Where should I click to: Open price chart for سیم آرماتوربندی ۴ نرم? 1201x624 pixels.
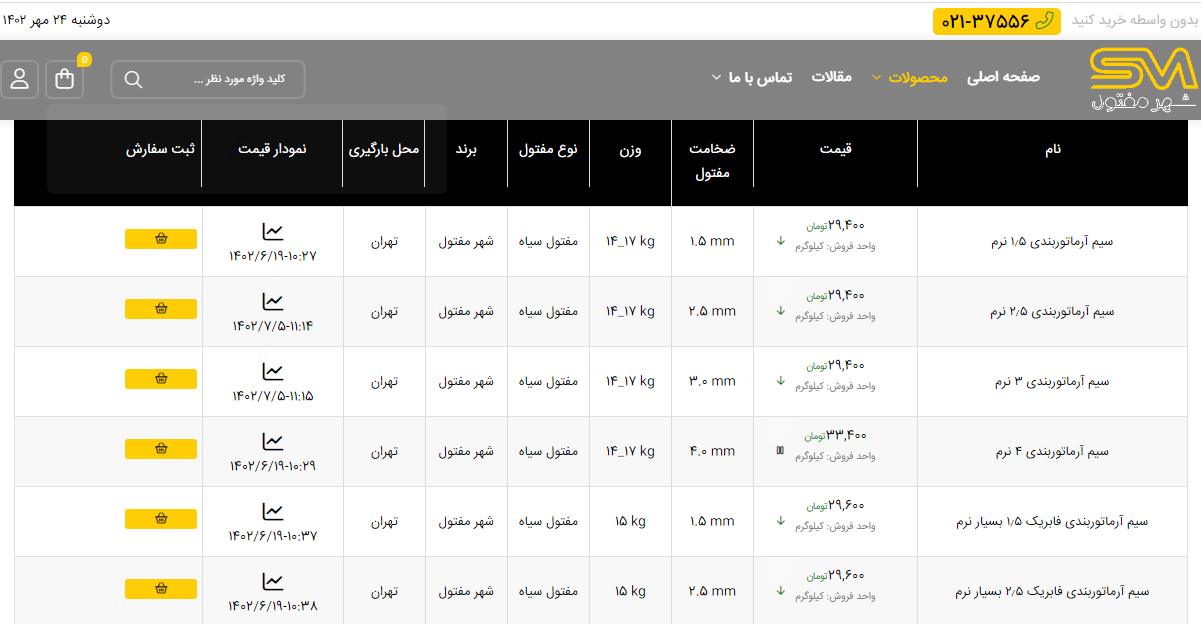pyautogui.click(x=273, y=442)
